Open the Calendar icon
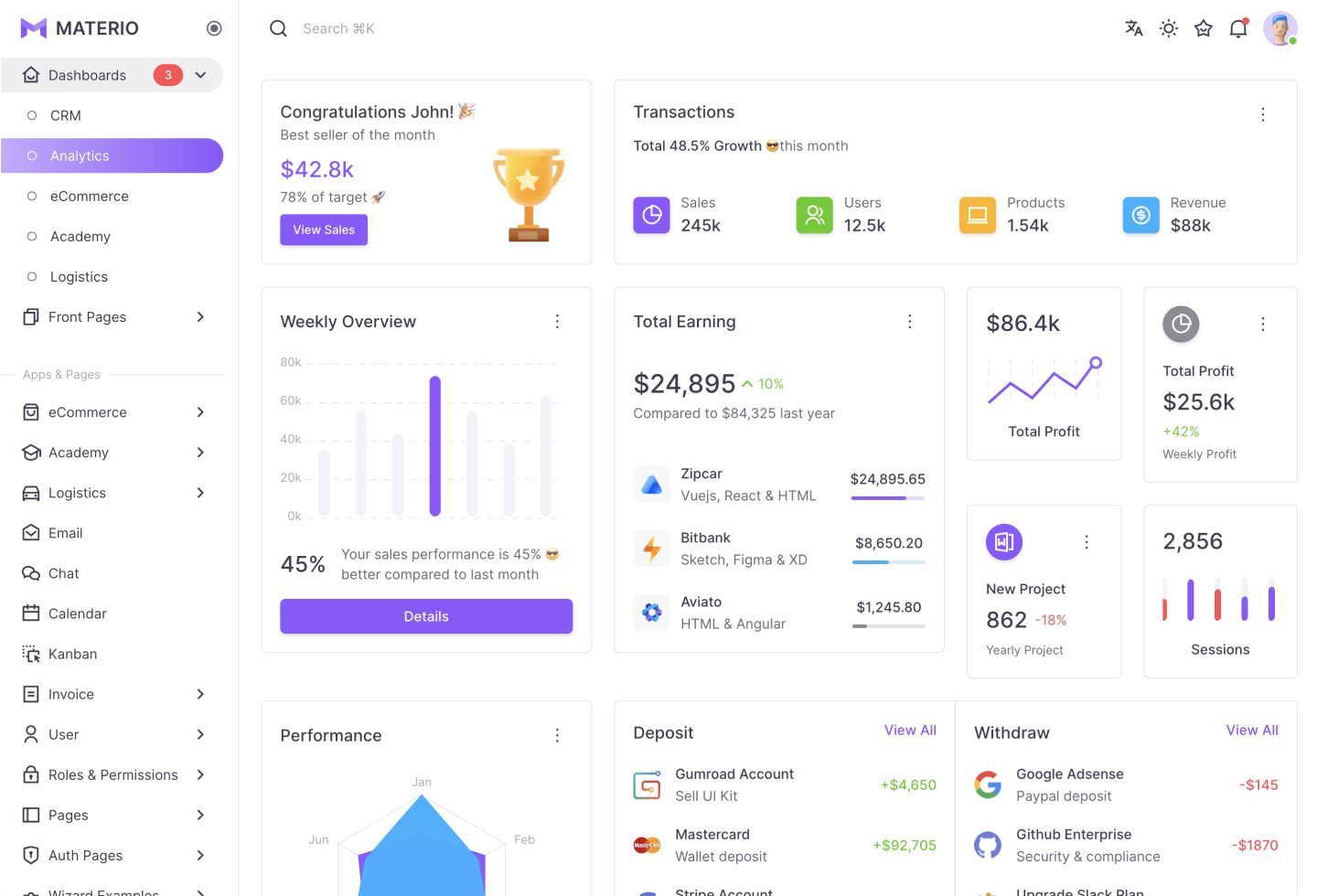The height and width of the screenshot is (896, 1317). click(x=31, y=613)
